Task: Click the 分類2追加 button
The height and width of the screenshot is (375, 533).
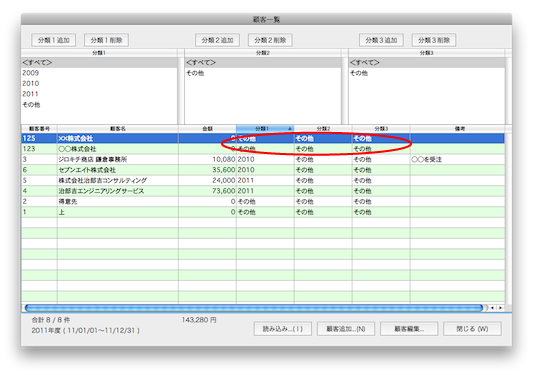Action: [x=218, y=40]
